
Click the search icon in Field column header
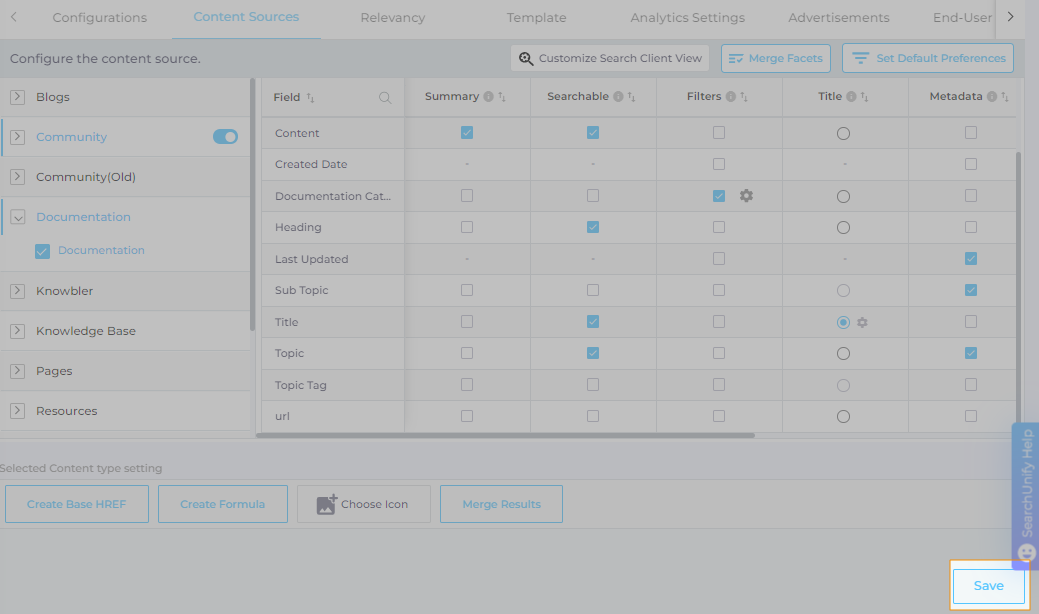(385, 98)
